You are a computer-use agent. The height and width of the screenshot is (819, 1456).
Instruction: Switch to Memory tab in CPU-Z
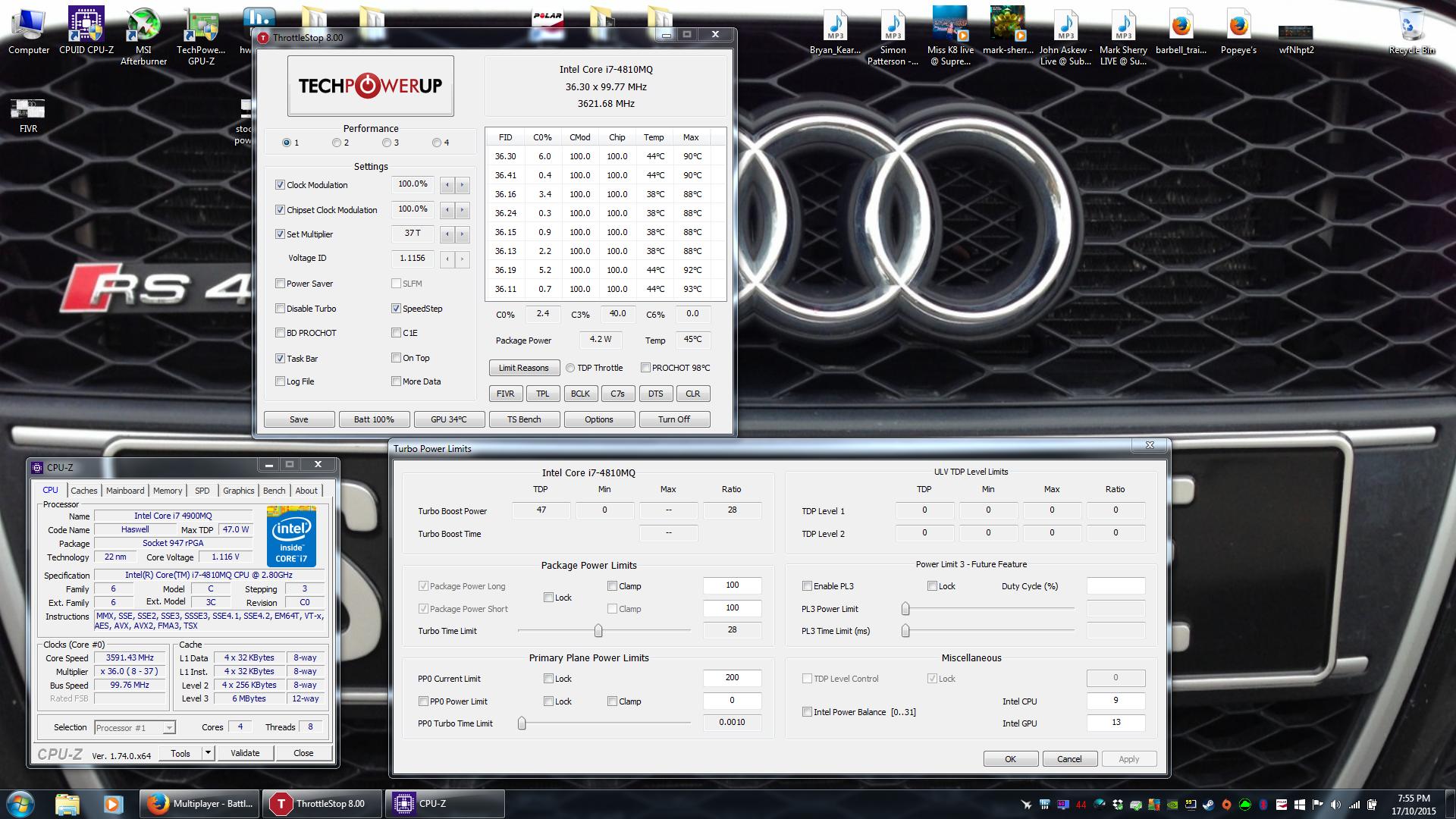(x=168, y=491)
